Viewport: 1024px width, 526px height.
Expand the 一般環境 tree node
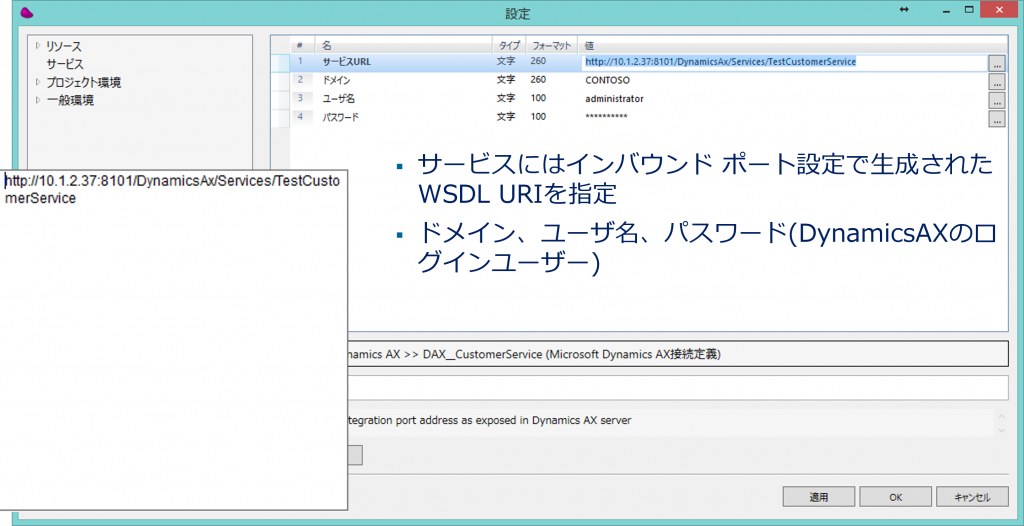pos(38,100)
